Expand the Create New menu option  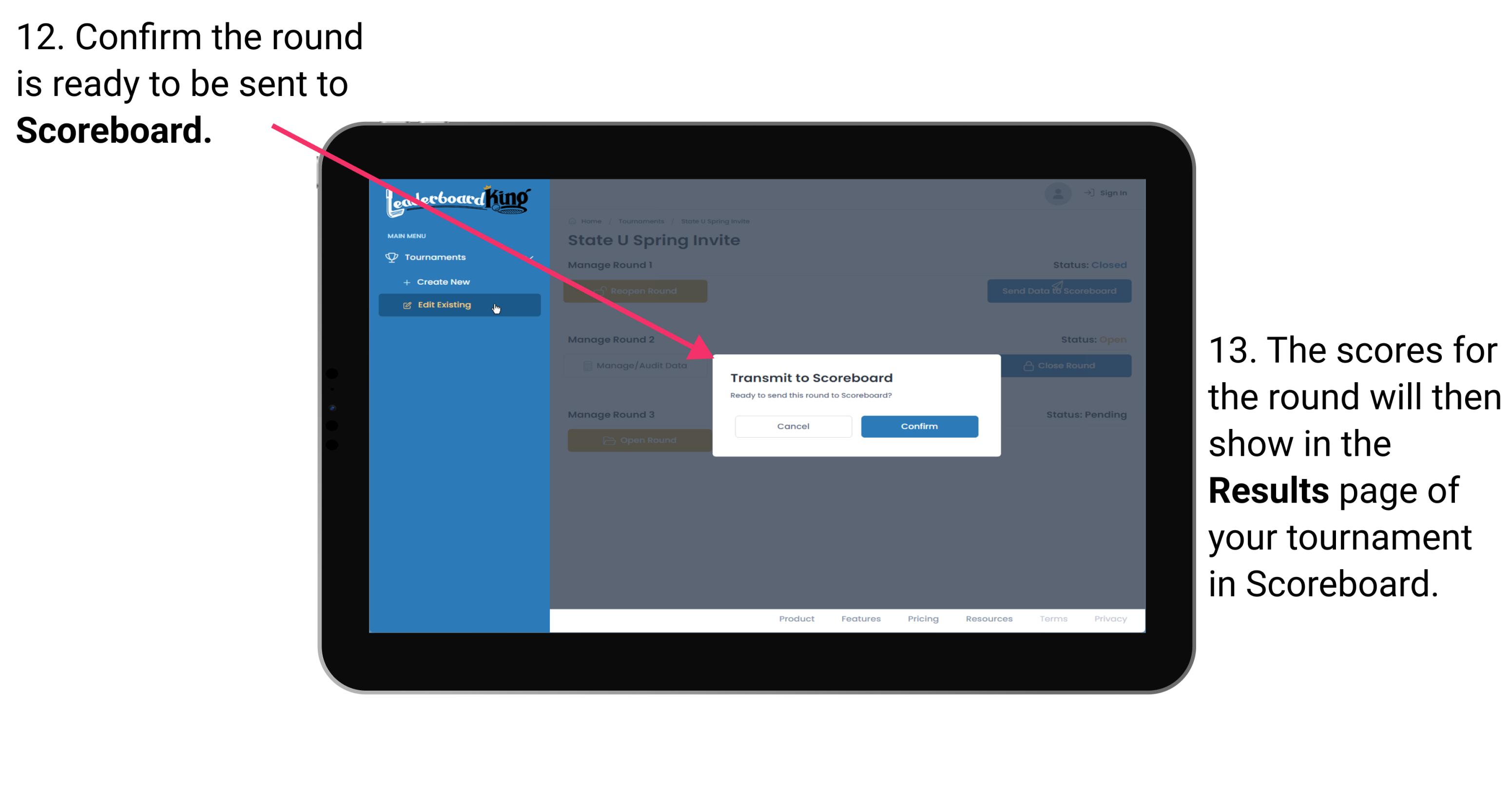point(443,281)
